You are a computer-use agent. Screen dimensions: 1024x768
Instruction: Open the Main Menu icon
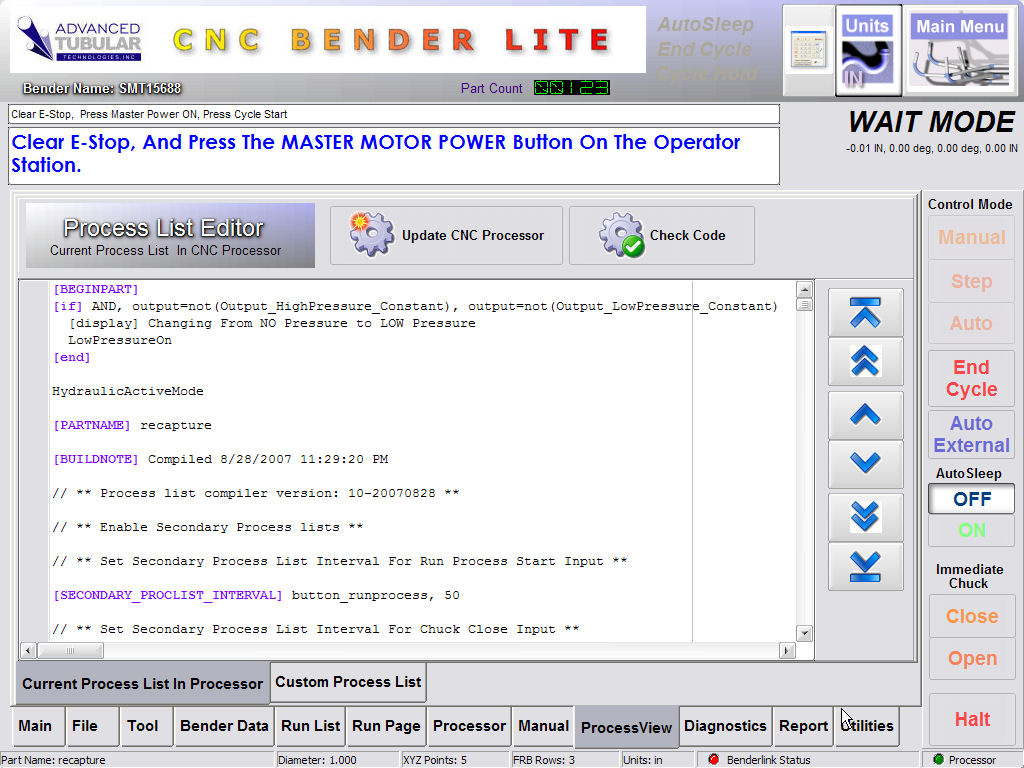pos(960,51)
